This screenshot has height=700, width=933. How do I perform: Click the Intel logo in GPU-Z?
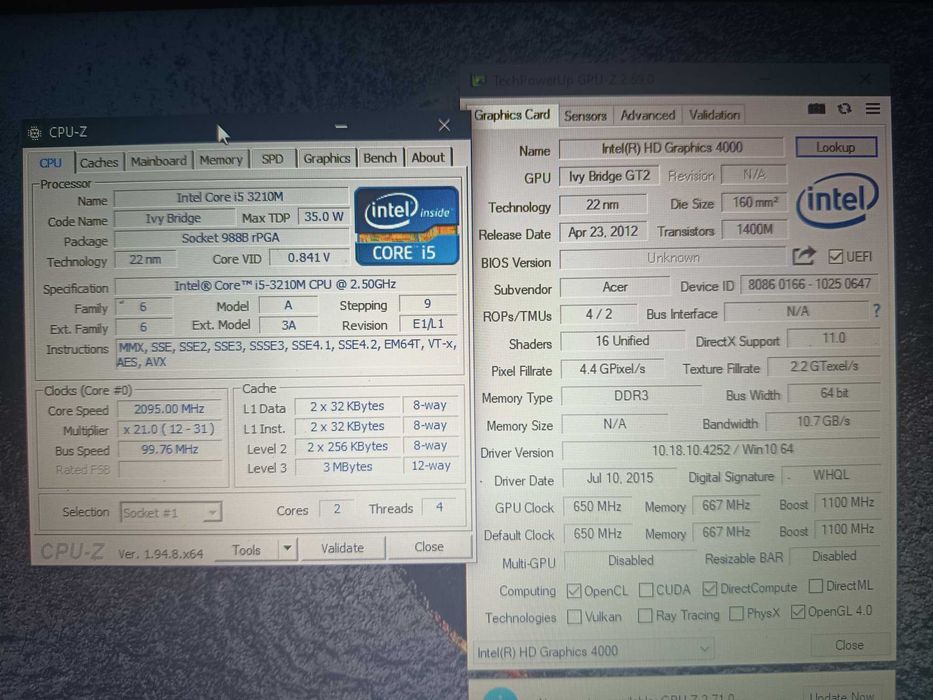[837, 199]
